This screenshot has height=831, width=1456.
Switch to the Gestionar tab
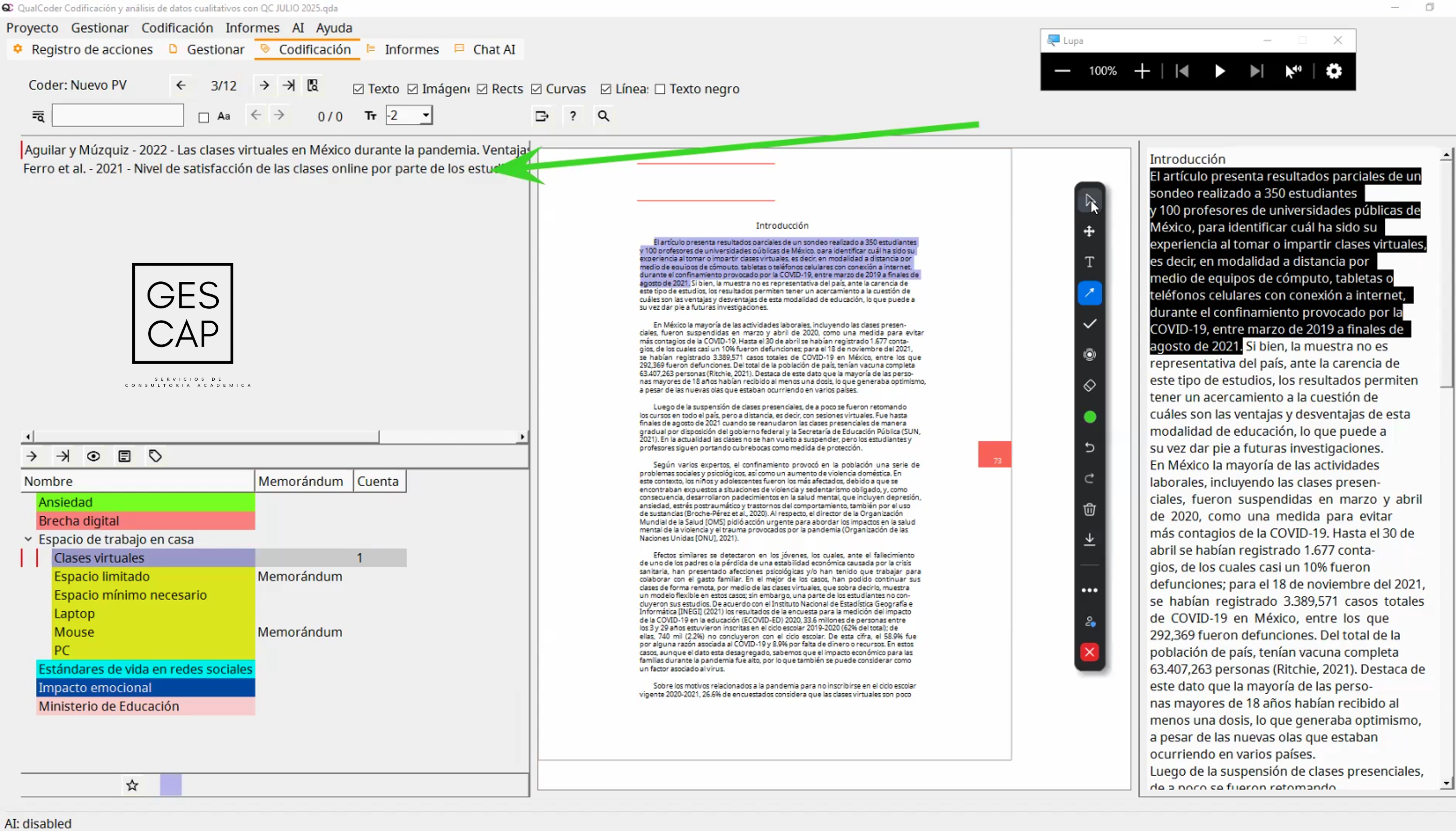[x=207, y=50]
